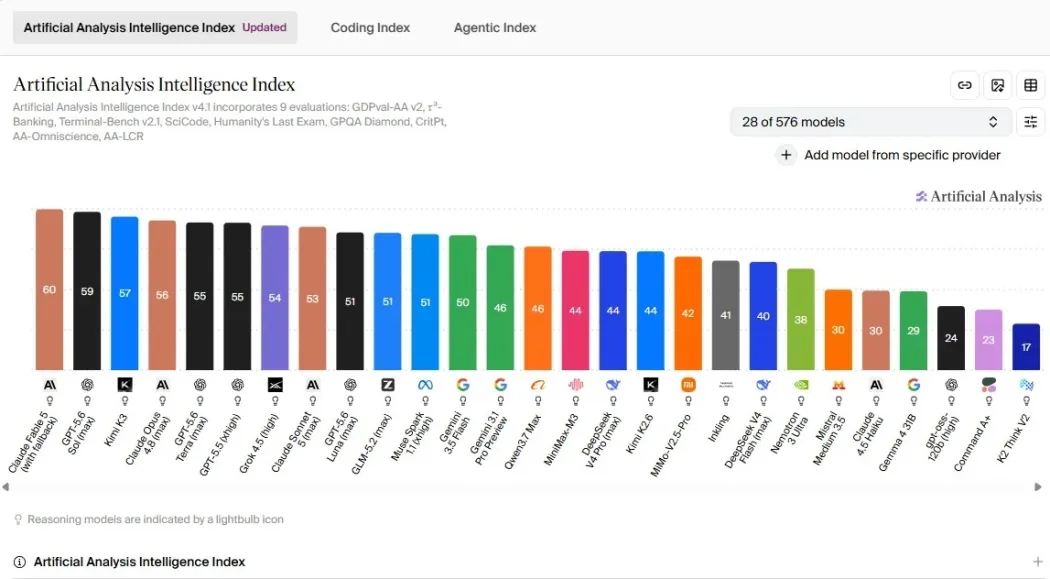Click right arrow to scroll chart

[1038, 487]
